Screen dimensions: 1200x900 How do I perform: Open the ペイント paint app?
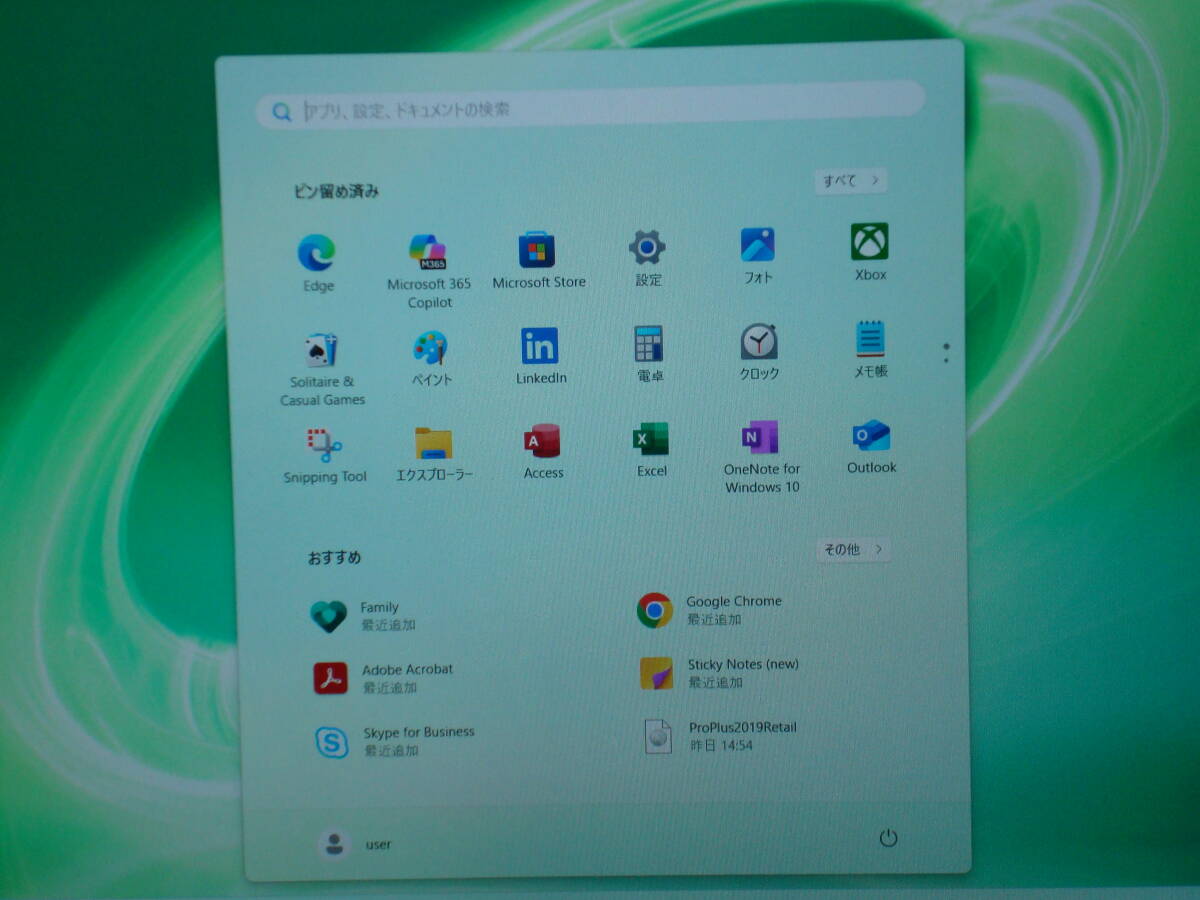pos(431,349)
